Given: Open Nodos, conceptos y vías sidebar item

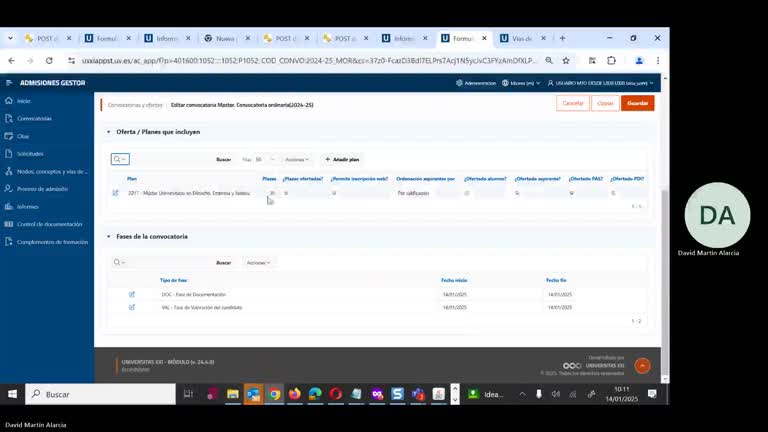Looking at the screenshot, I should 52,171.
